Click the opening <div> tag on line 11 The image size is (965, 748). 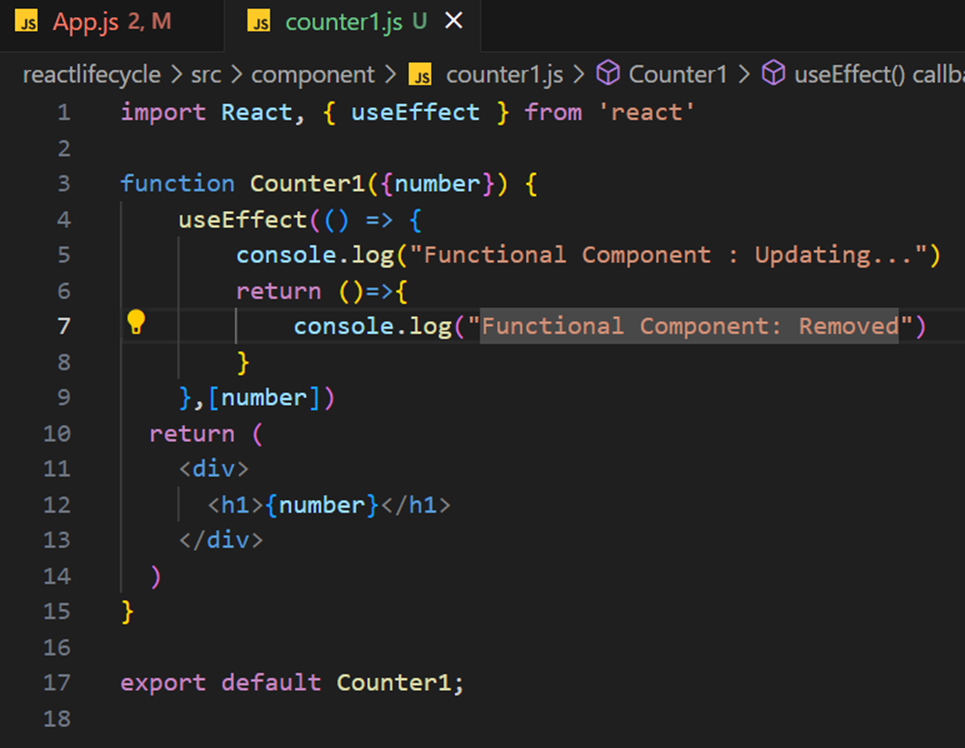point(214,469)
